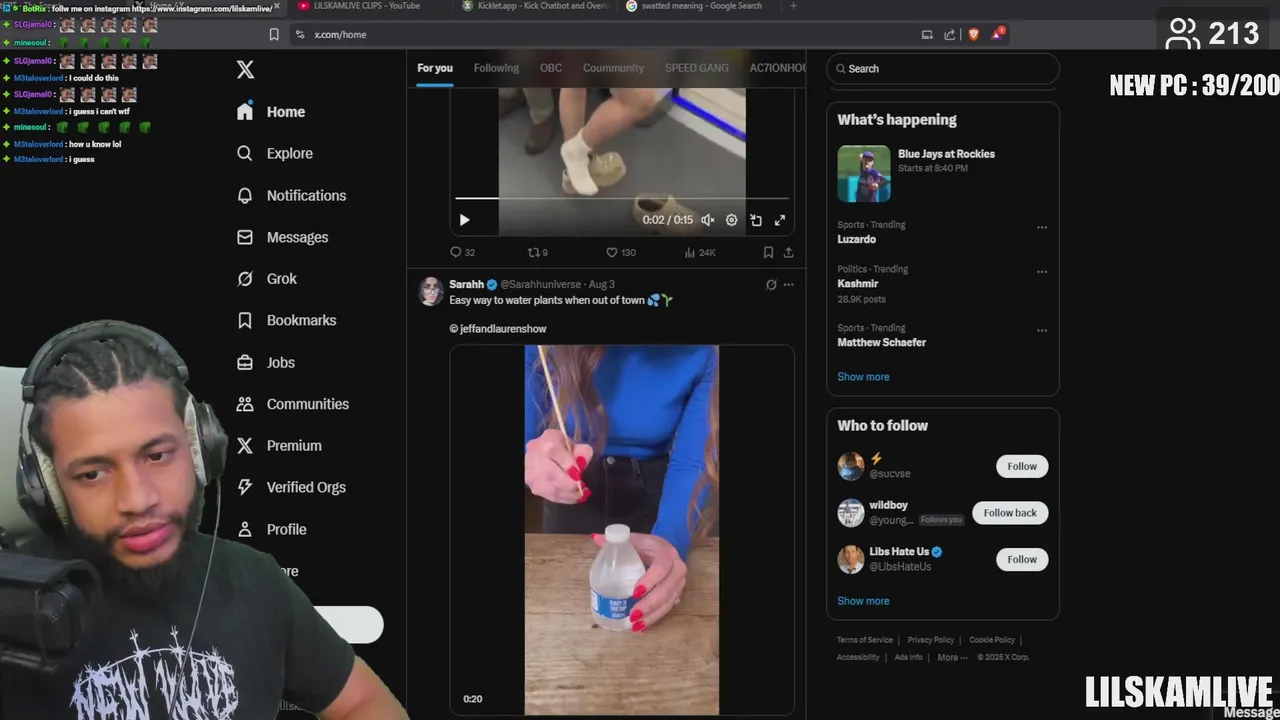The width and height of the screenshot is (1280, 720).
Task: Click the Communities people icon
Action: (245, 404)
